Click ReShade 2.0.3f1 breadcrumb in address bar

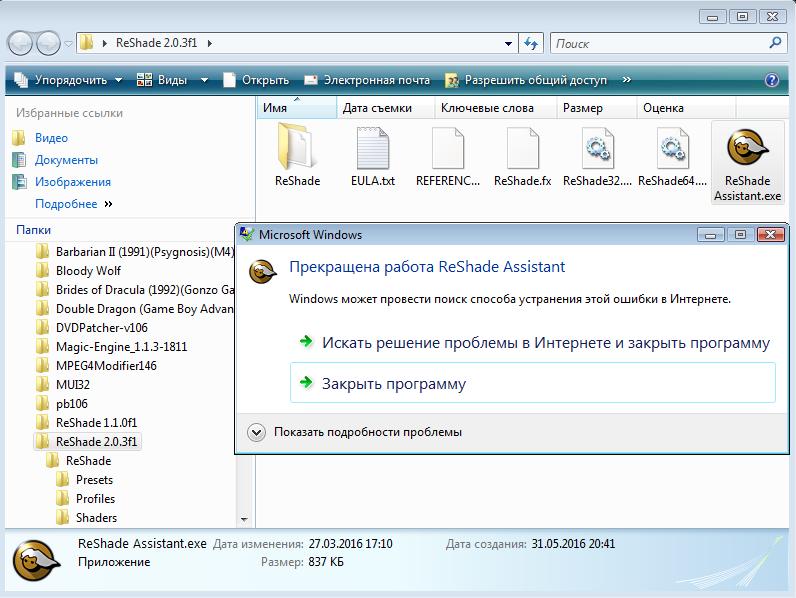click(156, 43)
